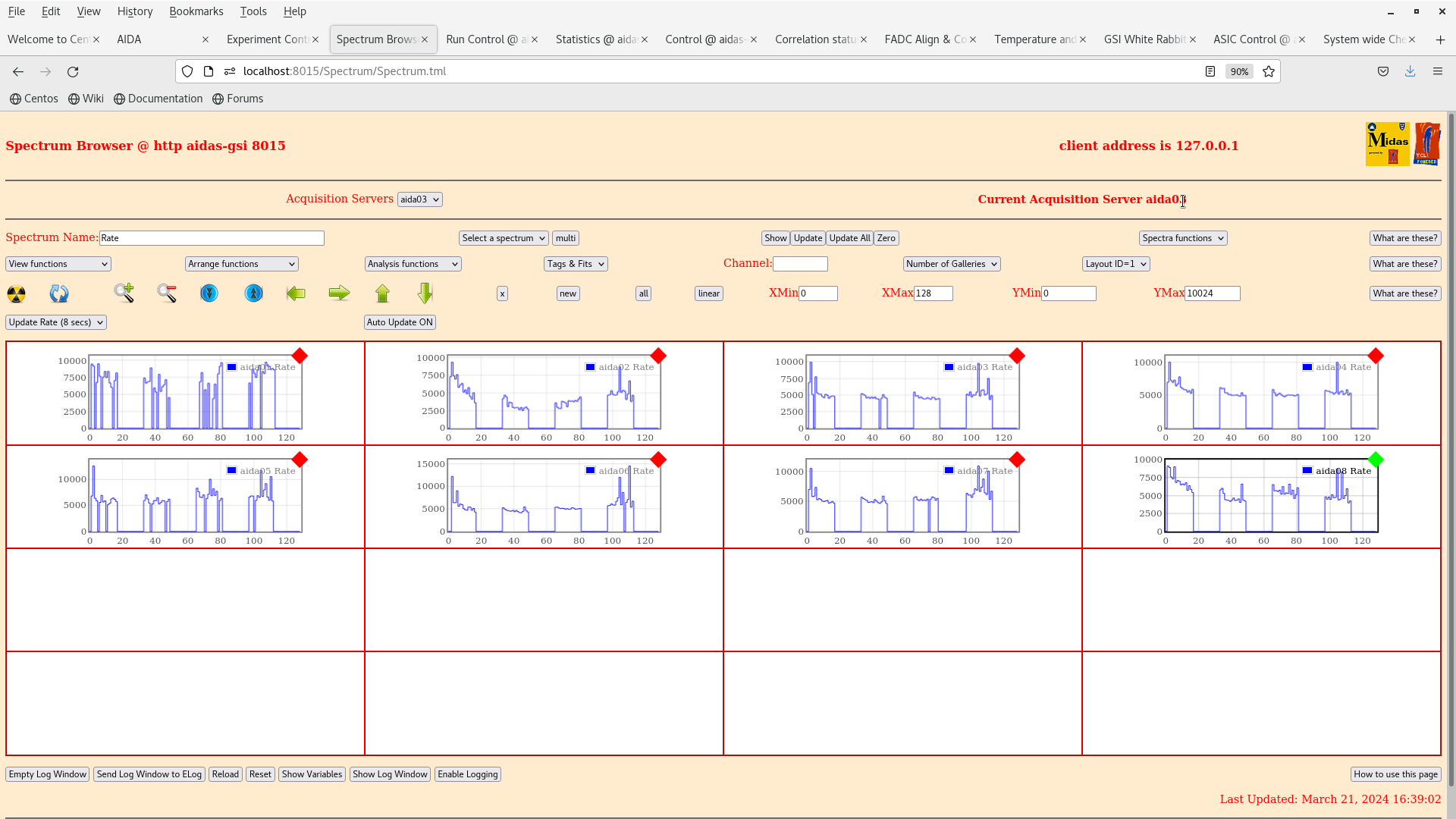The image size is (1456, 819).
Task: Click the Show Log Window button
Action: coord(390,774)
